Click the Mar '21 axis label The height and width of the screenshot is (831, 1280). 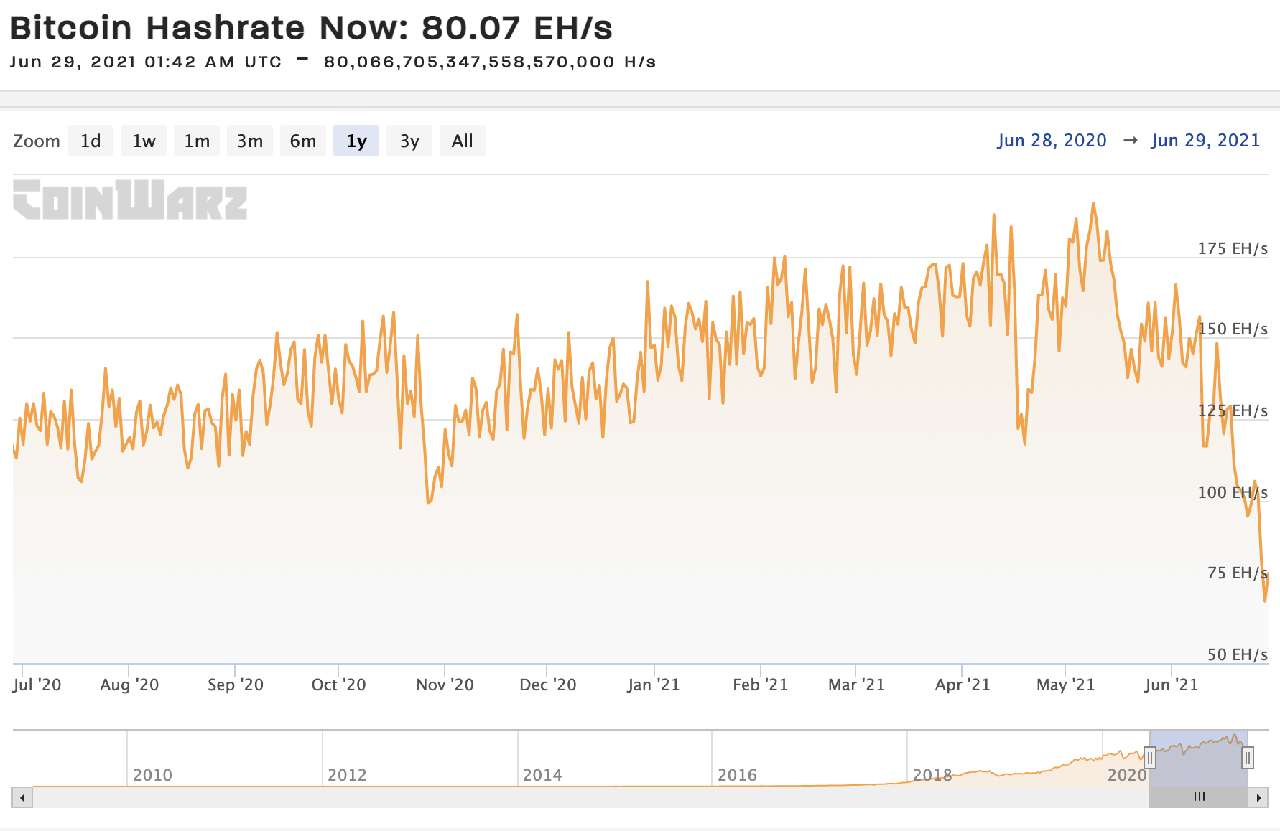tap(857, 685)
